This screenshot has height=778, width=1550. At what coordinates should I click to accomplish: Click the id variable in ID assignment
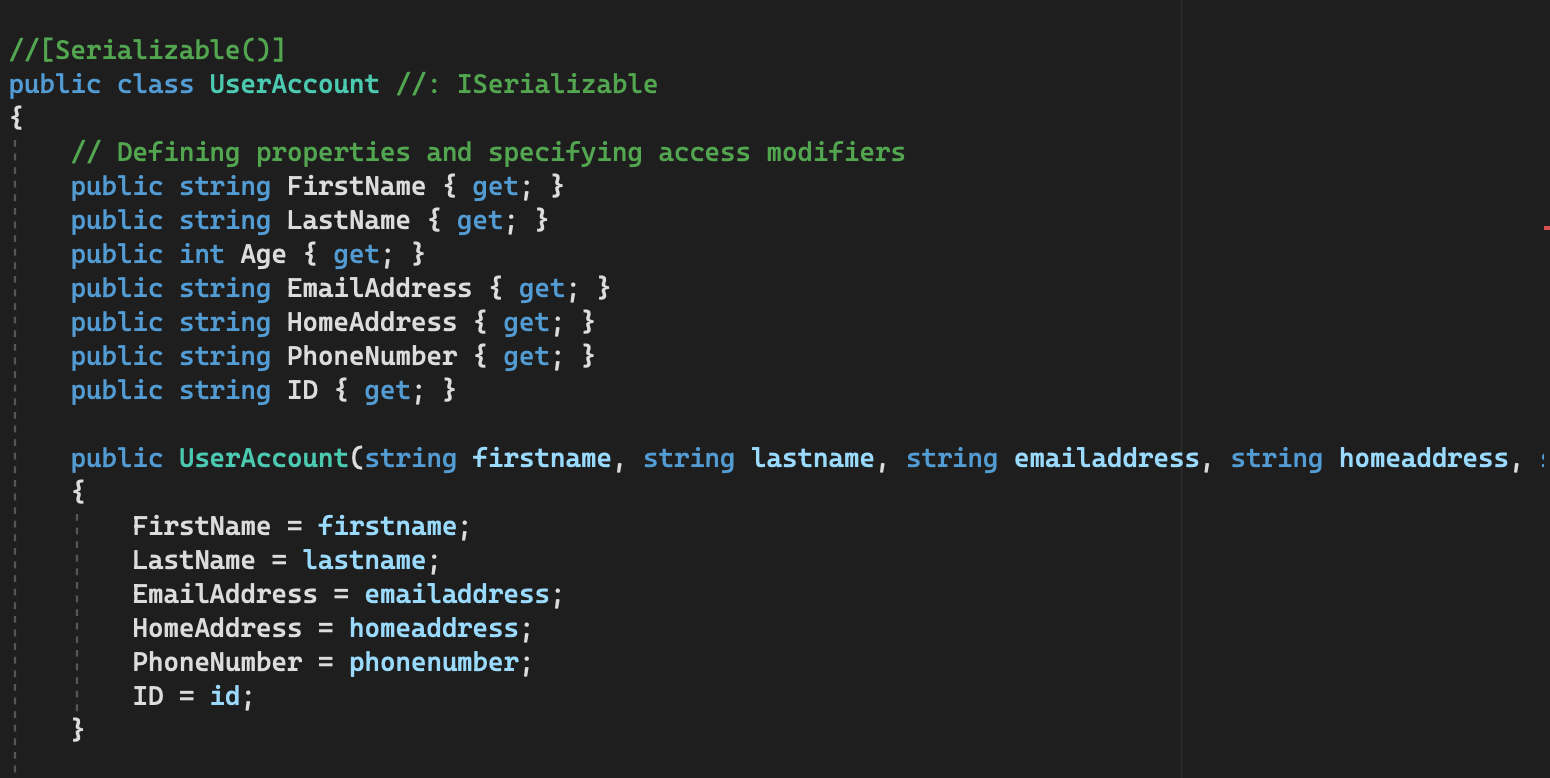tap(225, 696)
